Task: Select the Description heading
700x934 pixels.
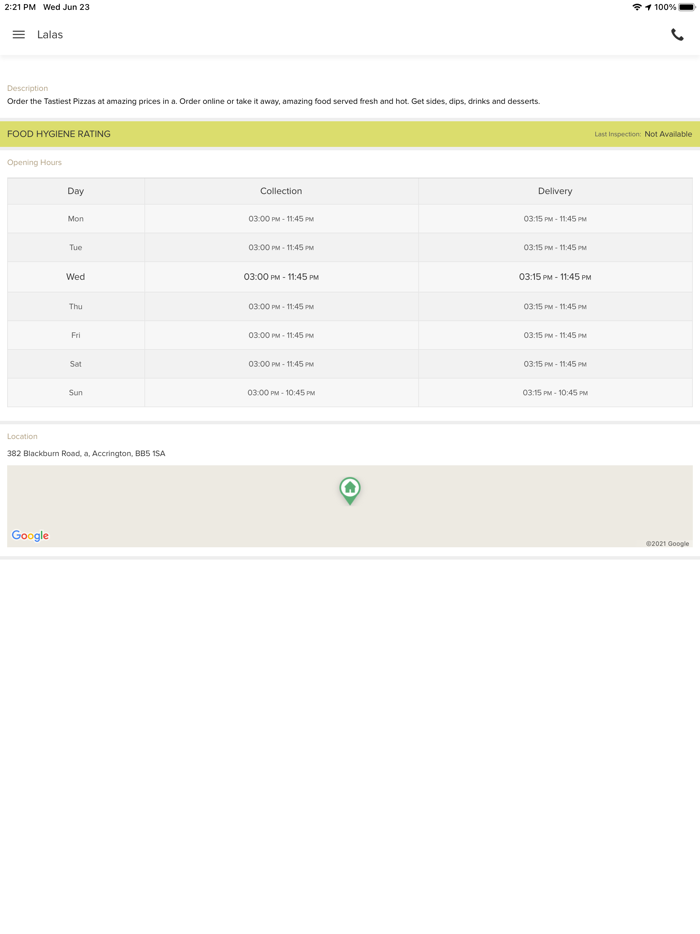Action: point(27,88)
